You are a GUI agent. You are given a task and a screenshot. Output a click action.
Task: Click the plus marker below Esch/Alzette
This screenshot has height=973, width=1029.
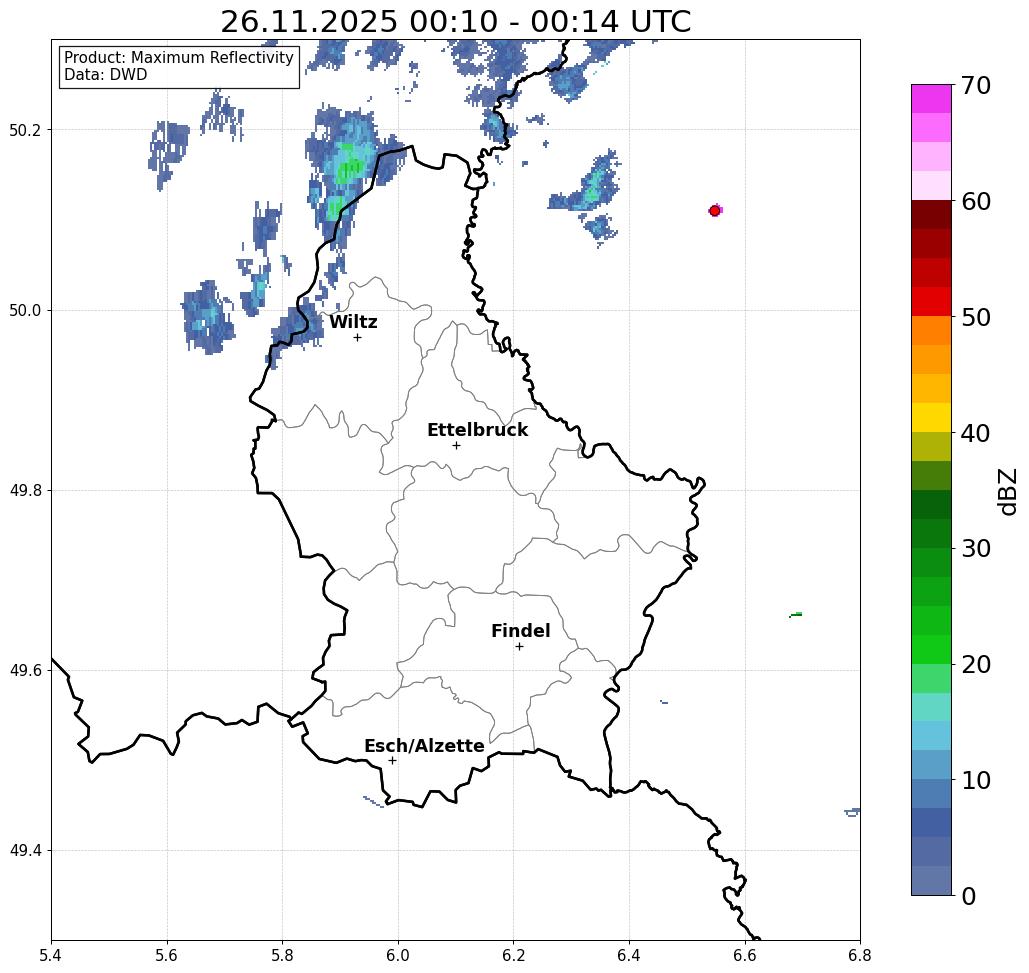tap(392, 761)
